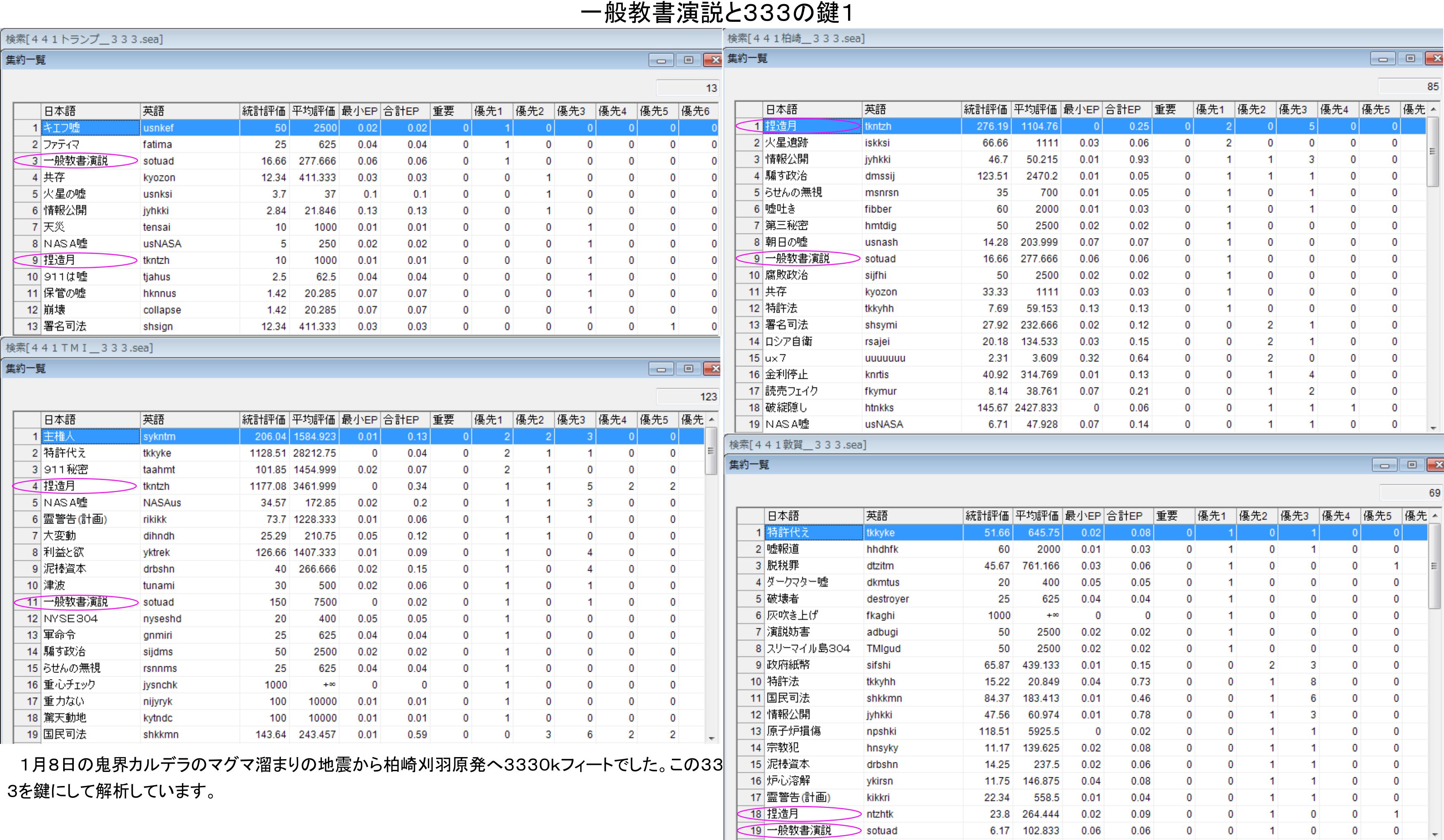Minimize the トランプ 集約一覧 window

point(661,60)
